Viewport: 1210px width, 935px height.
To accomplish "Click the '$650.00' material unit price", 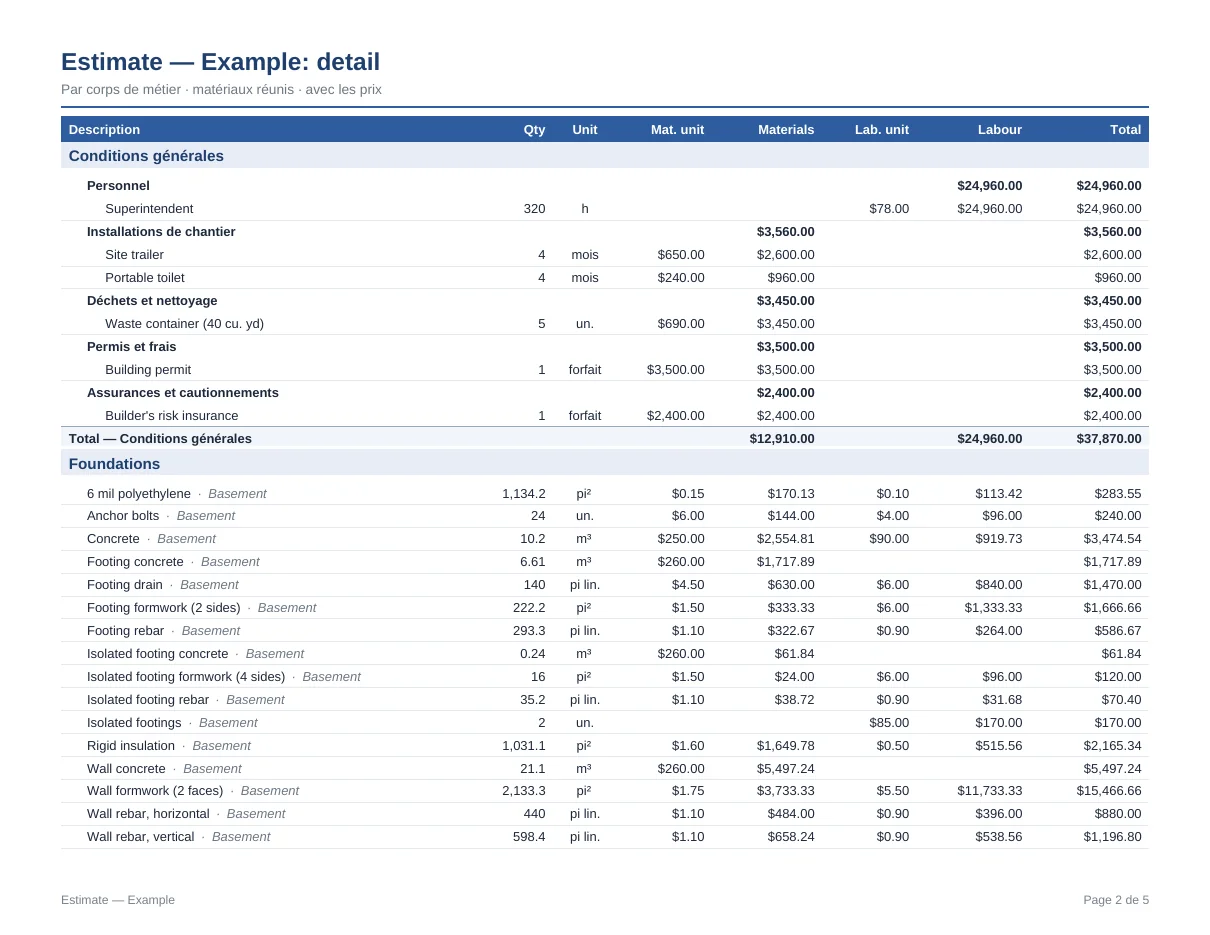I will point(681,255).
